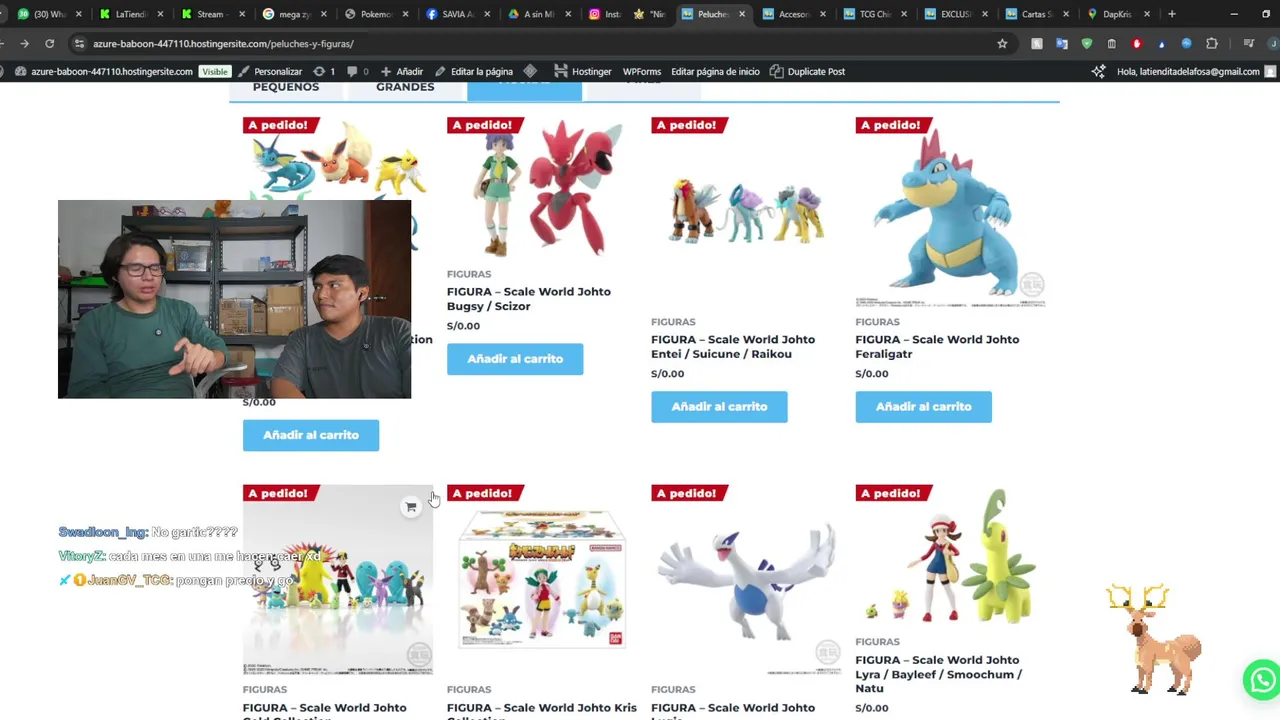Open Scale World Johto Kris Collection link
The width and height of the screenshot is (1280, 720).
click(541, 712)
